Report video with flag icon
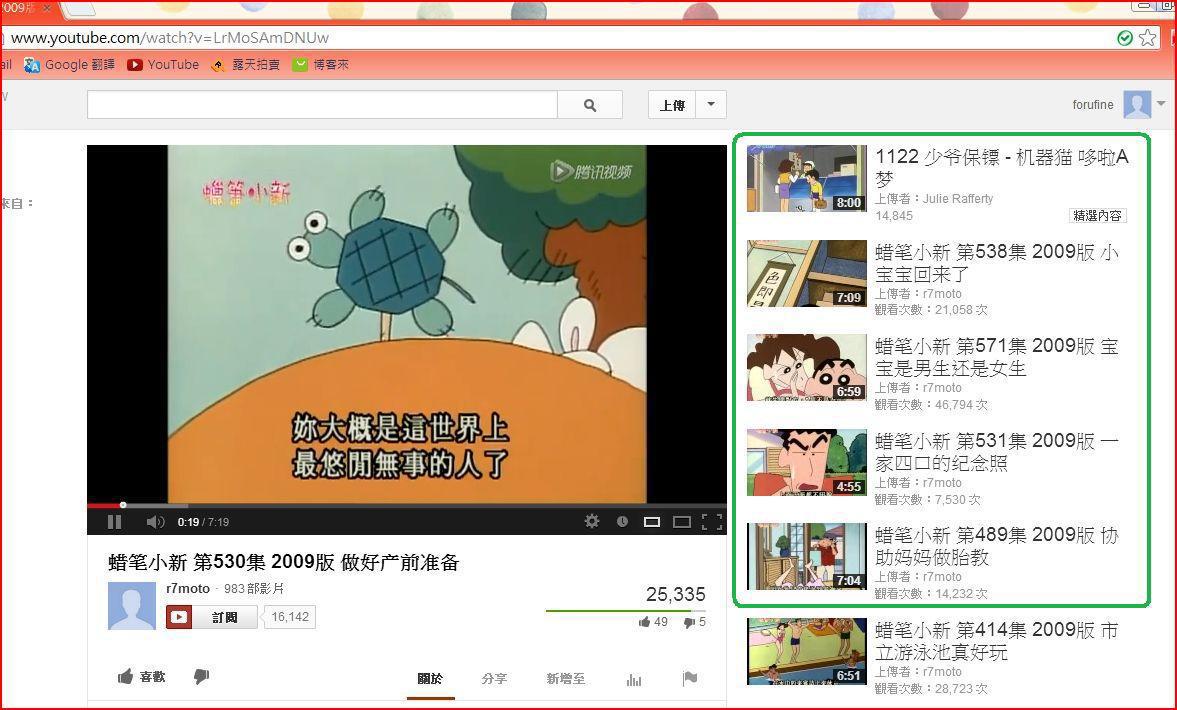The image size is (1177, 710). coord(690,678)
